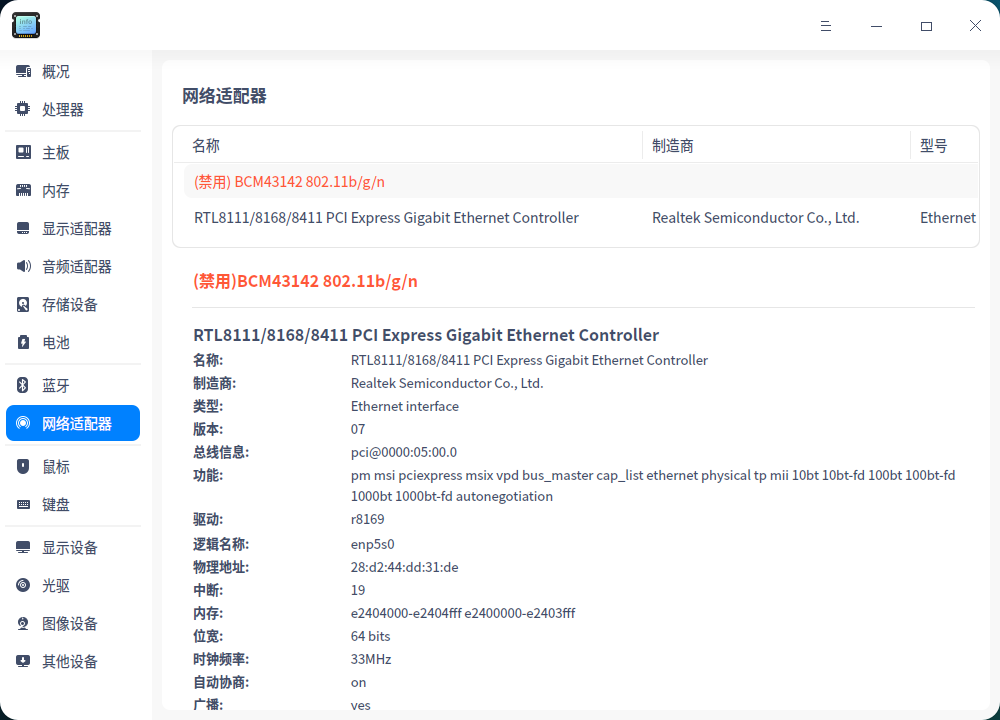Check 电池 battery information
The width and height of the screenshot is (1000, 720).
coord(55,342)
